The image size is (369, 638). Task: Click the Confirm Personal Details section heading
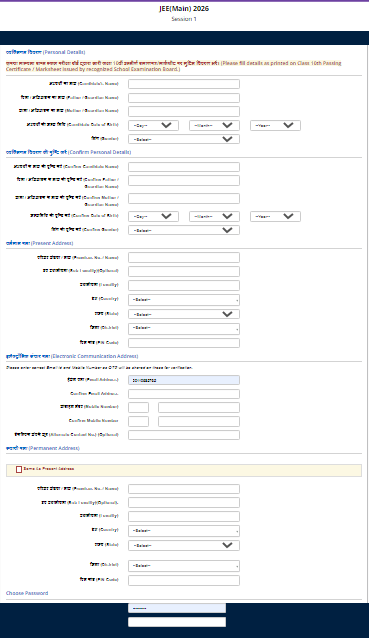pyautogui.click(x=68, y=152)
